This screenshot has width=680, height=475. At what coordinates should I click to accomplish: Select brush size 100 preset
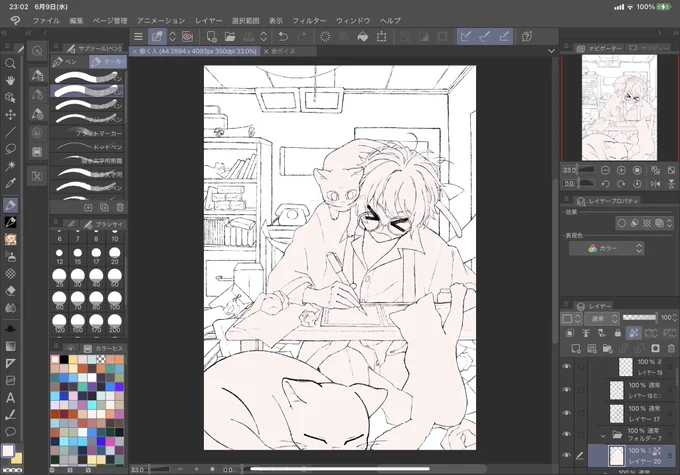click(x=114, y=300)
